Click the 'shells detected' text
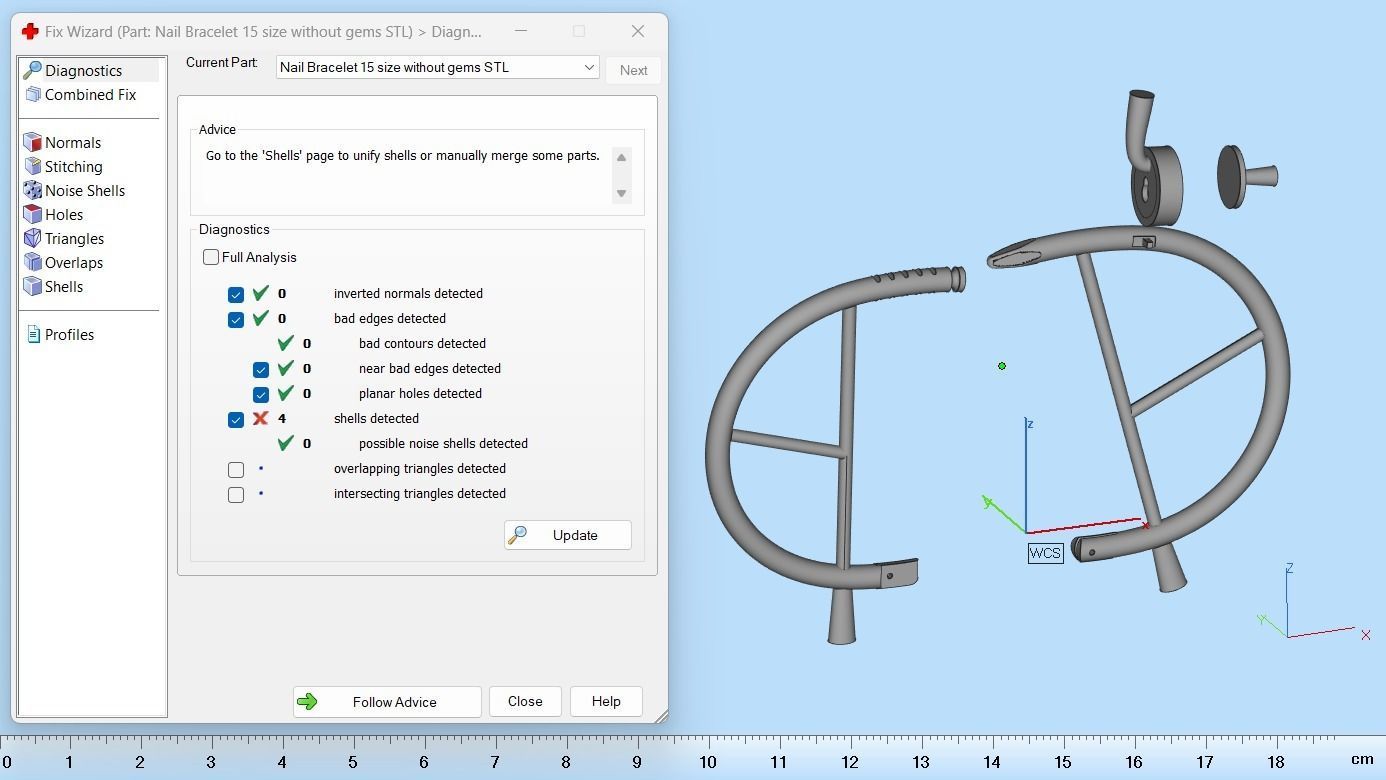Screen dimensions: 1386x780 click(376, 418)
